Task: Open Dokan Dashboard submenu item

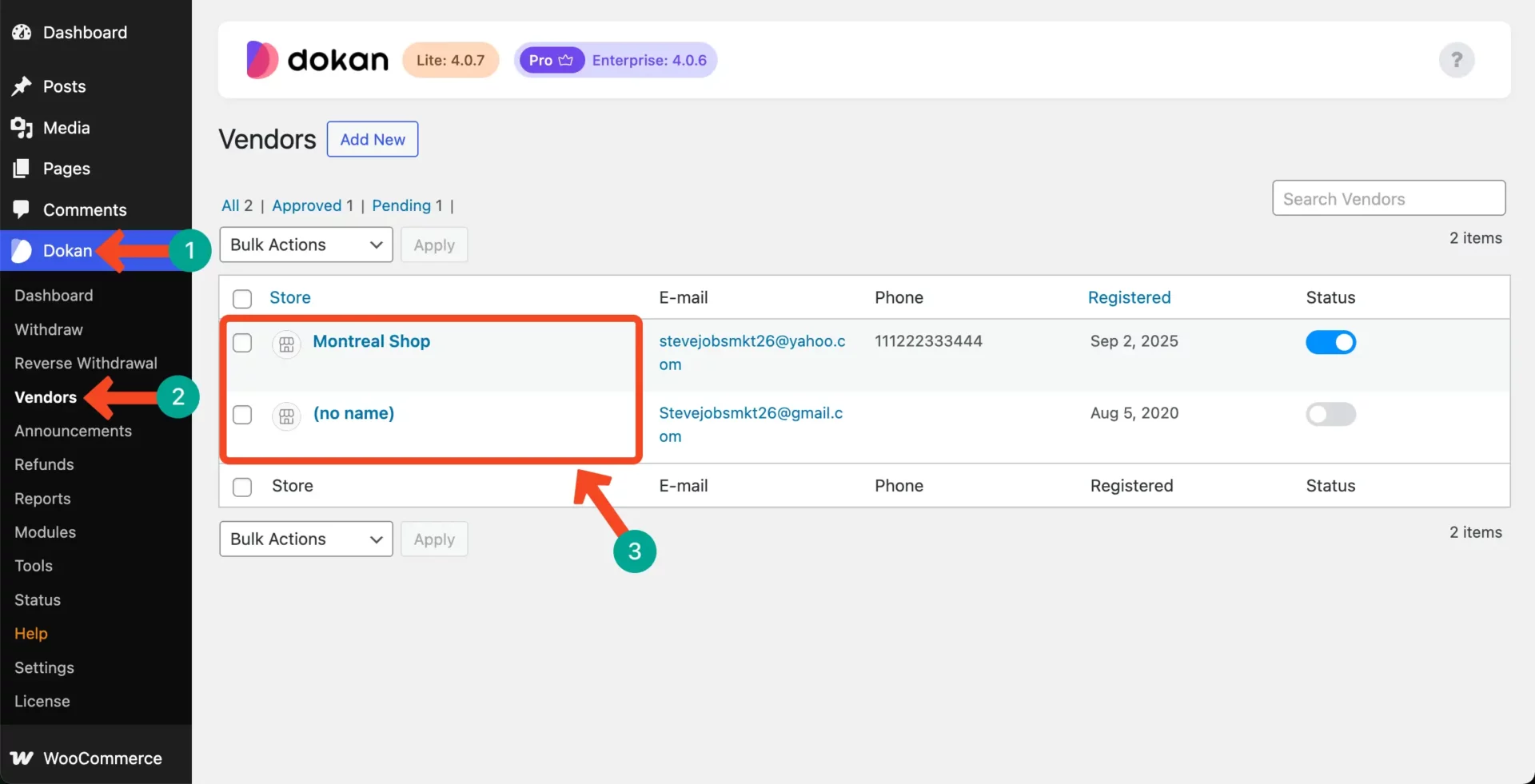Action: click(x=54, y=295)
